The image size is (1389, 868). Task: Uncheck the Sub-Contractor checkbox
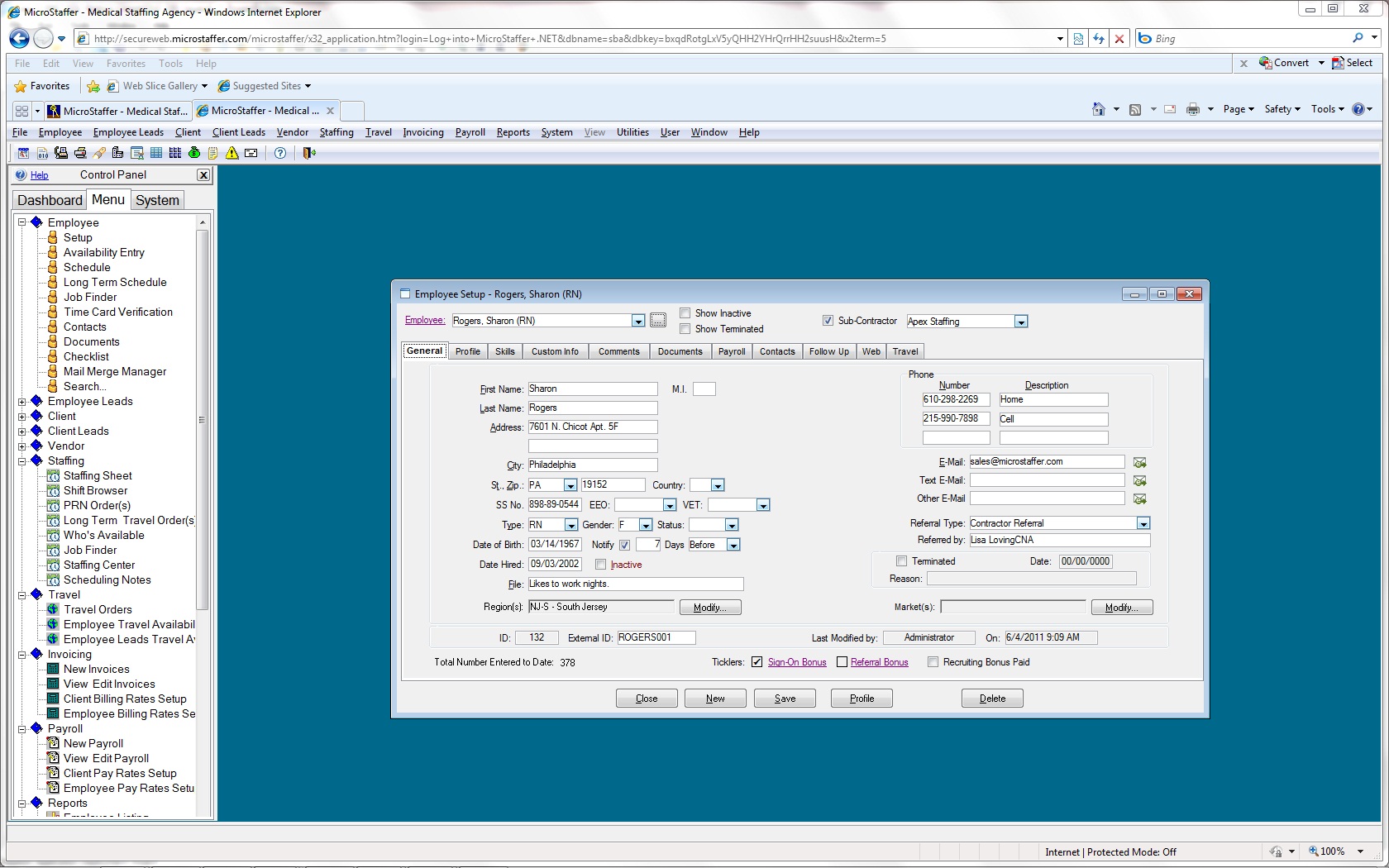coord(828,321)
